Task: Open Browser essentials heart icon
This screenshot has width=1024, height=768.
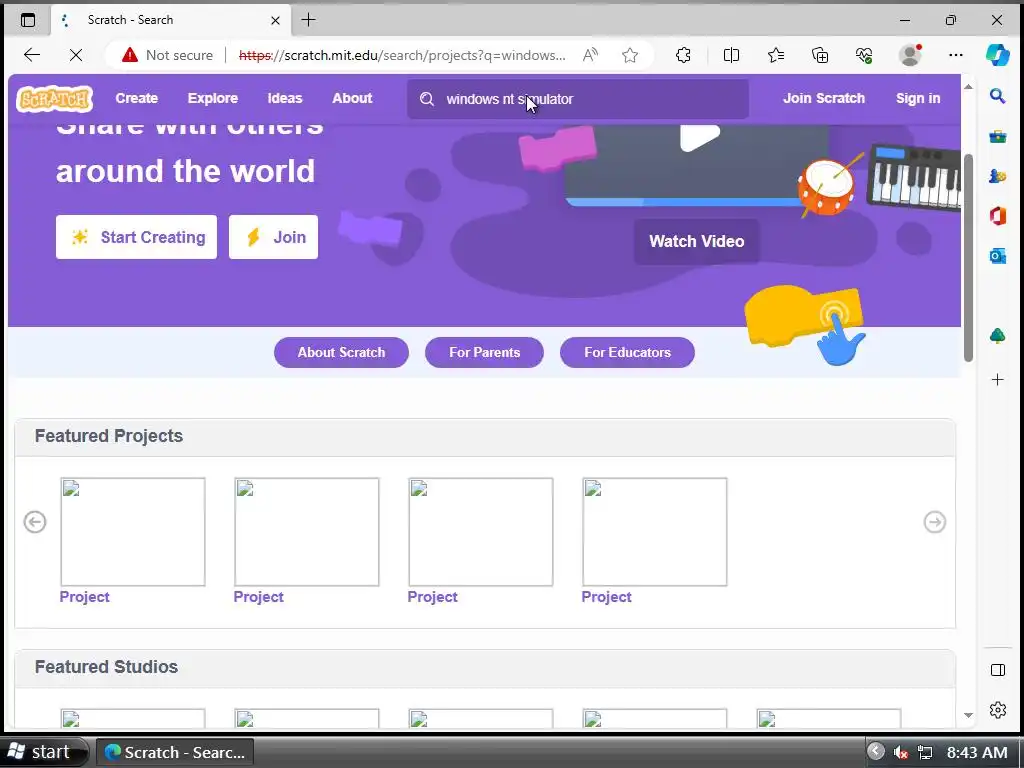Action: (x=864, y=56)
